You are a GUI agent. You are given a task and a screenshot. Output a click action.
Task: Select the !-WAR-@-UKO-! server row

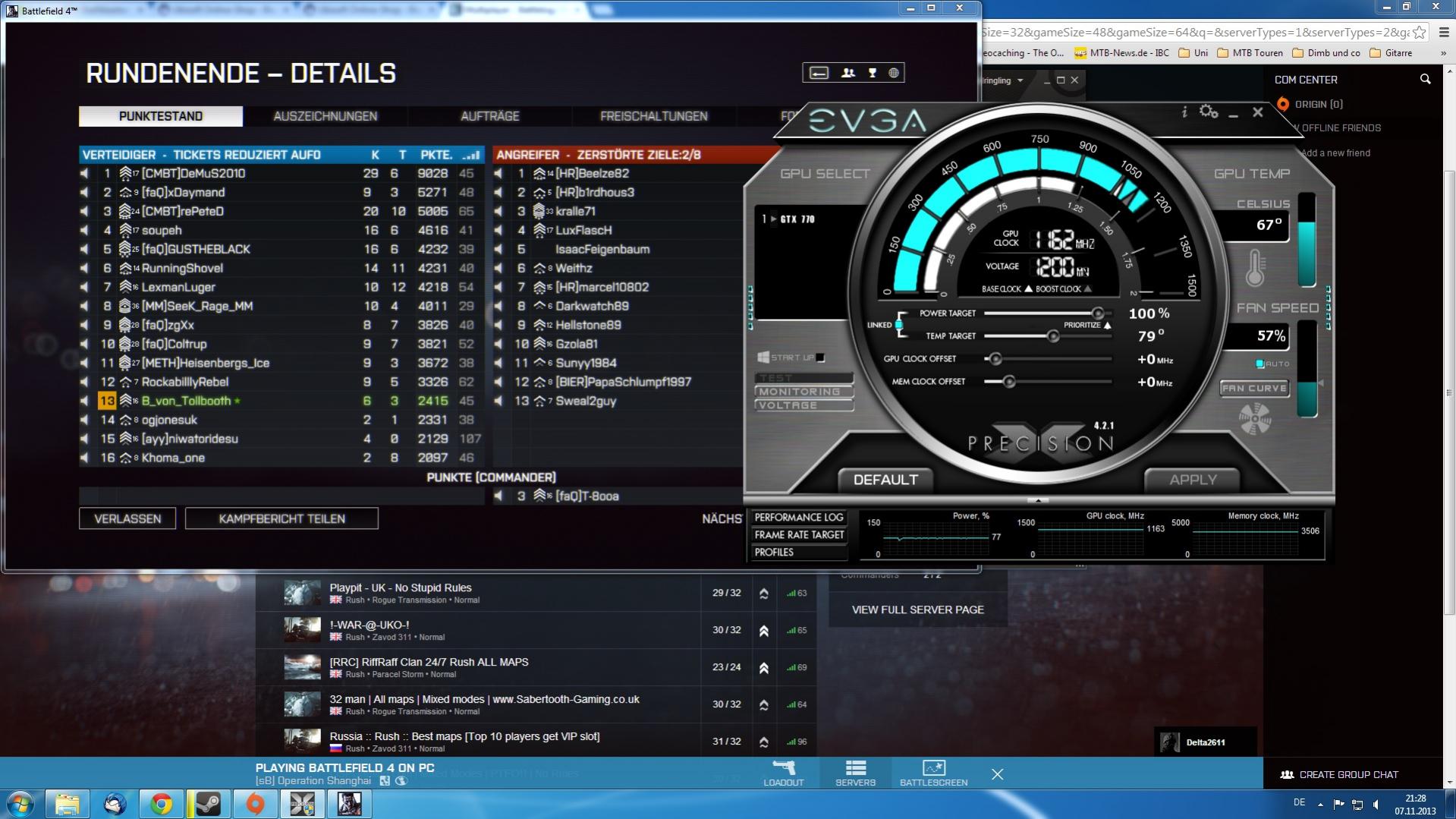coord(536,630)
